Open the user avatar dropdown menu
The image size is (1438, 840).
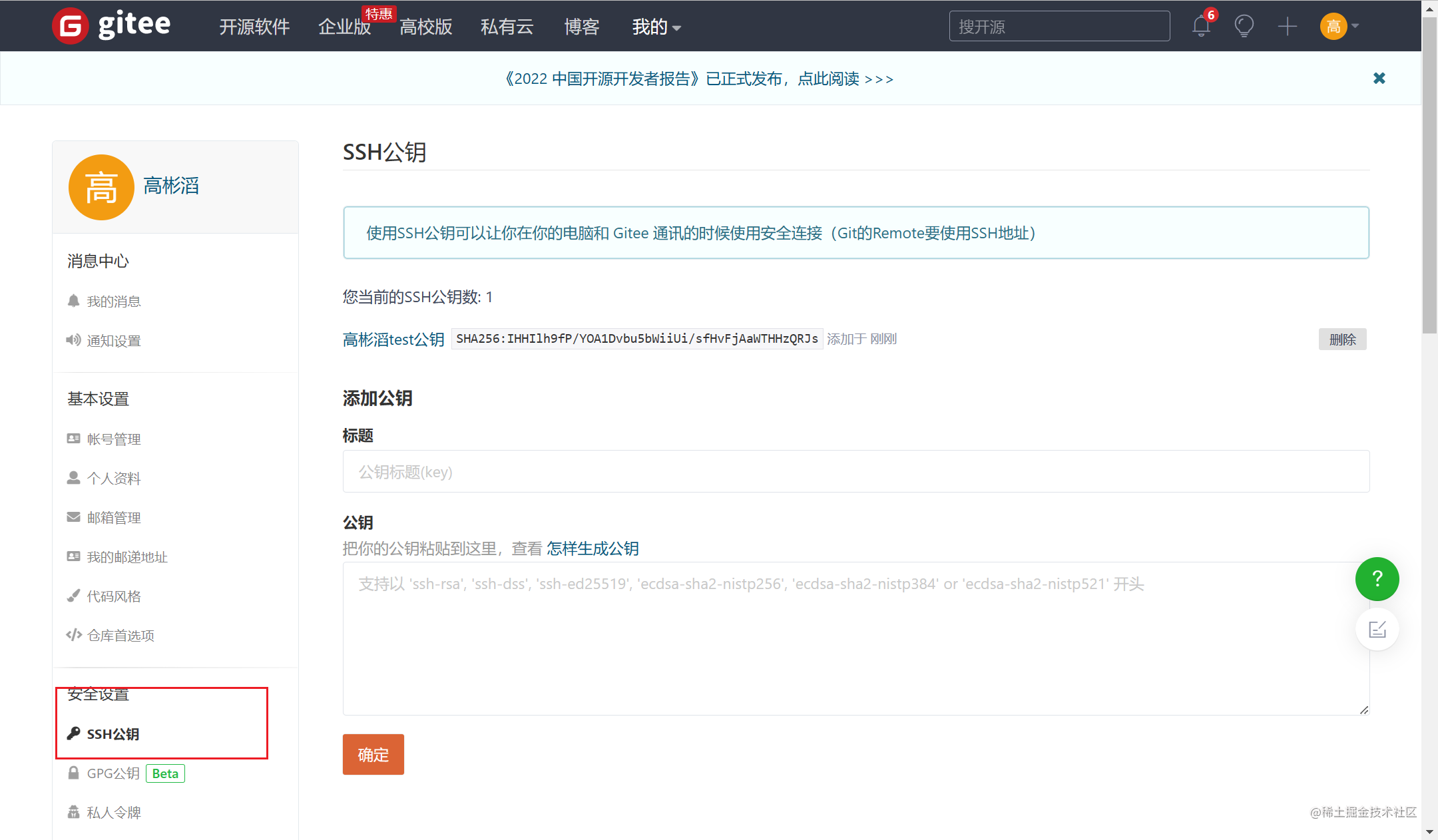(x=1339, y=27)
